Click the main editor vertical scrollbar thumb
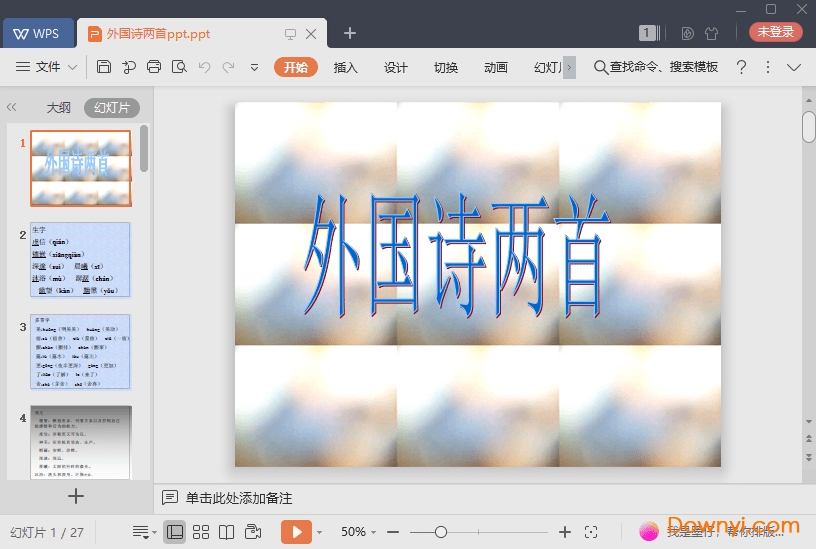 (x=808, y=126)
